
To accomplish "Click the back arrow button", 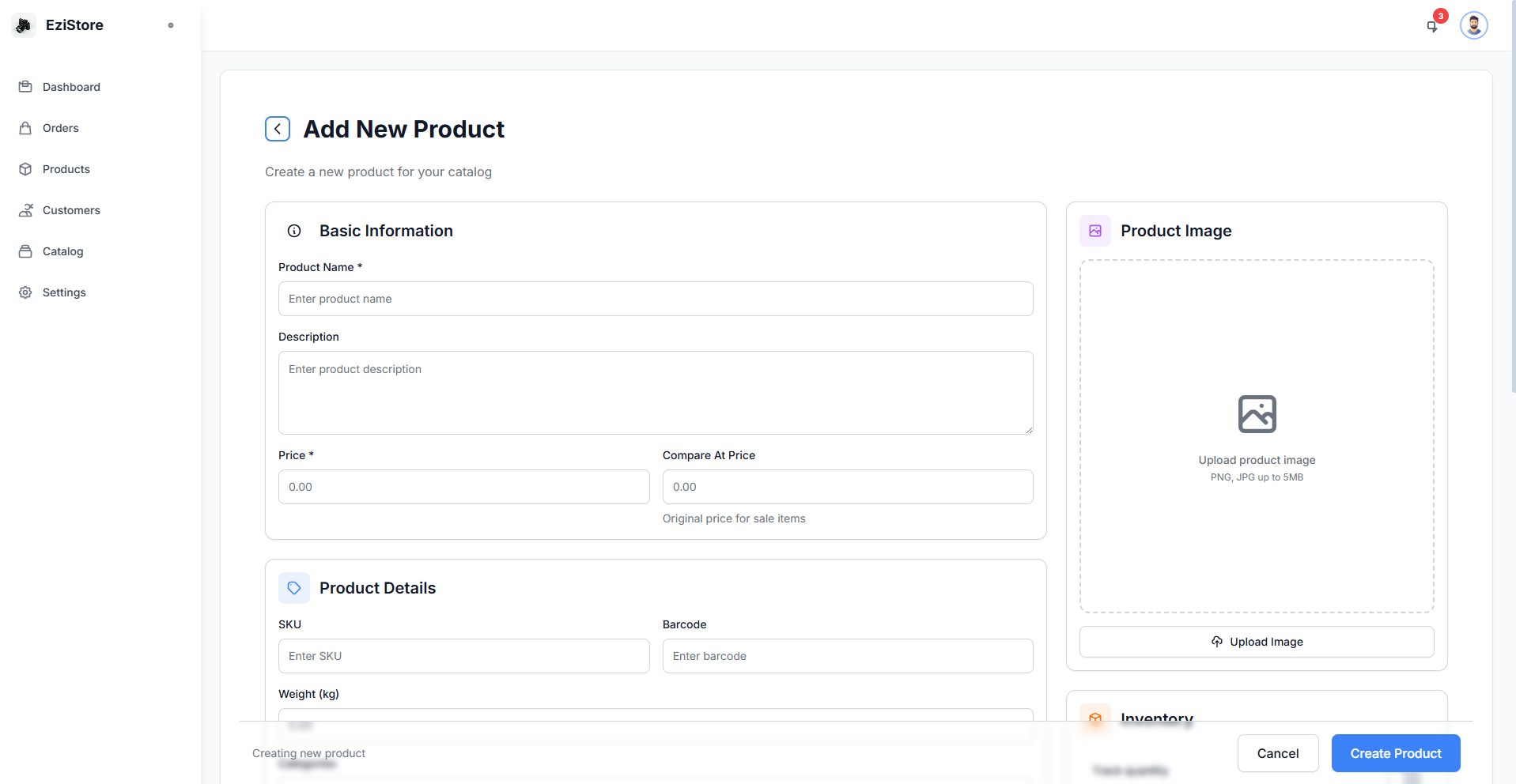I will (x=278, y=129).
